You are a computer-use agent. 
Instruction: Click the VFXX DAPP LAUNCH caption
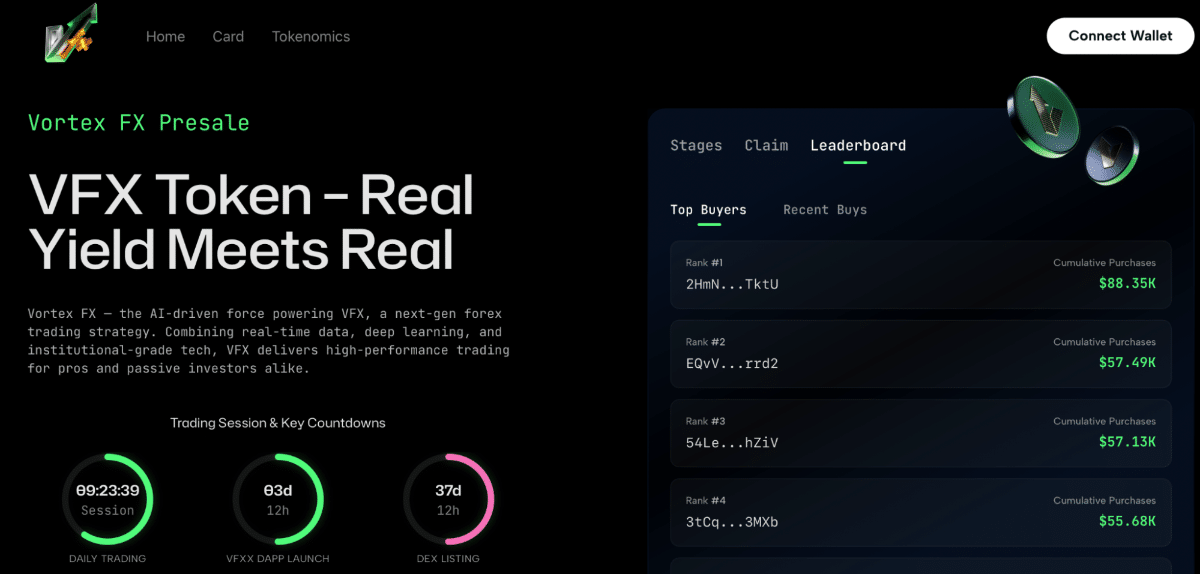click(278, 558)
